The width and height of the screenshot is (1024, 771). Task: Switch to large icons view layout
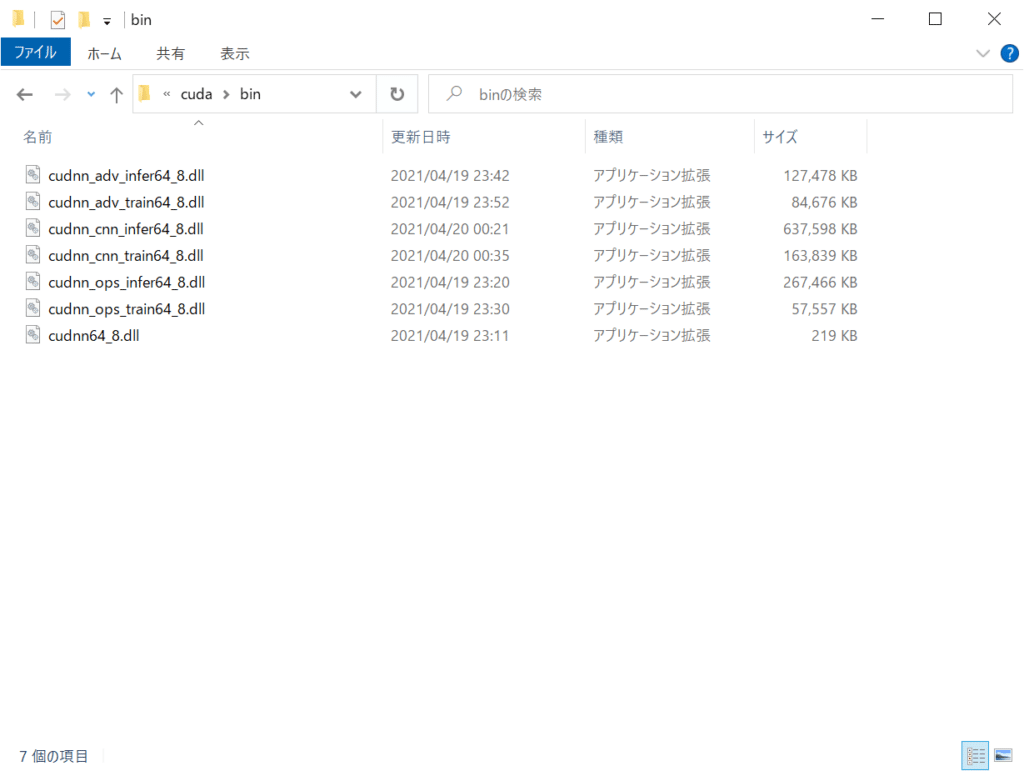click(1002, 755)
